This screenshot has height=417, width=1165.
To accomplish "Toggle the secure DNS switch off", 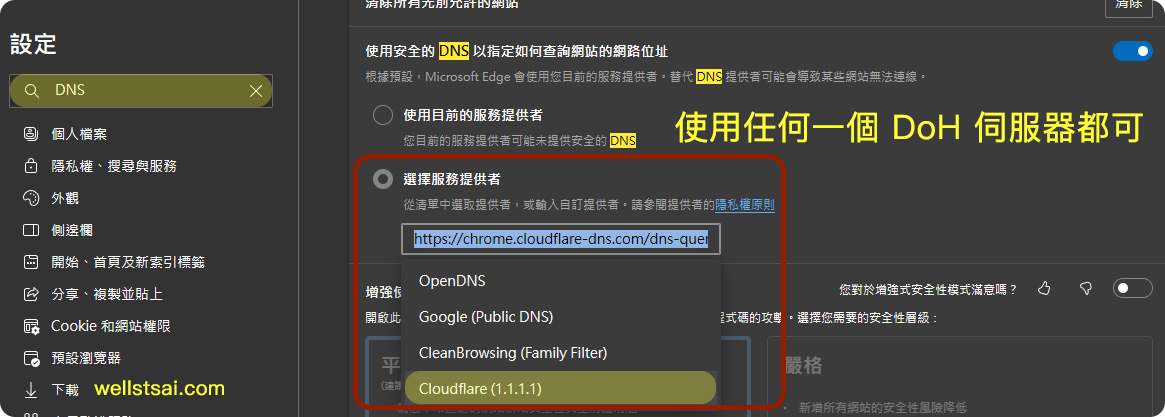I will [x=1132, y=51].
